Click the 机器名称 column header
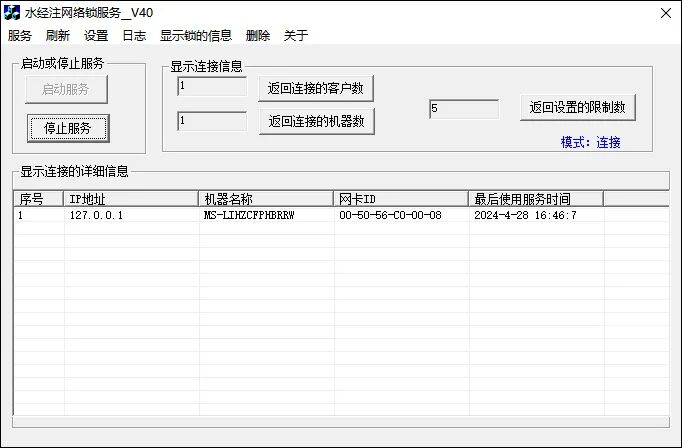Screen dimensions: 682x448 tap(266, 199)
